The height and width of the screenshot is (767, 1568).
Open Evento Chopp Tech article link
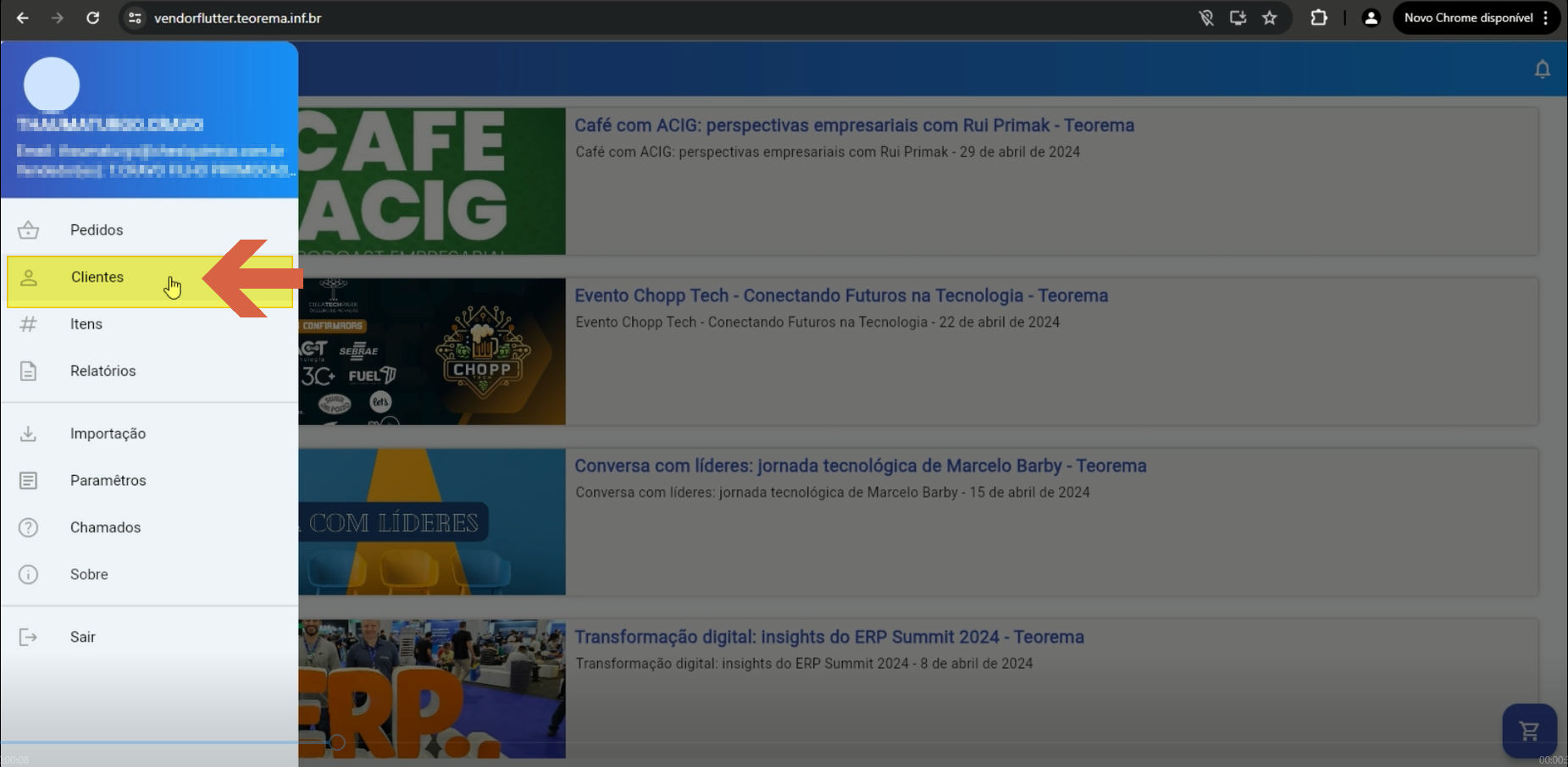click(841, 295)
